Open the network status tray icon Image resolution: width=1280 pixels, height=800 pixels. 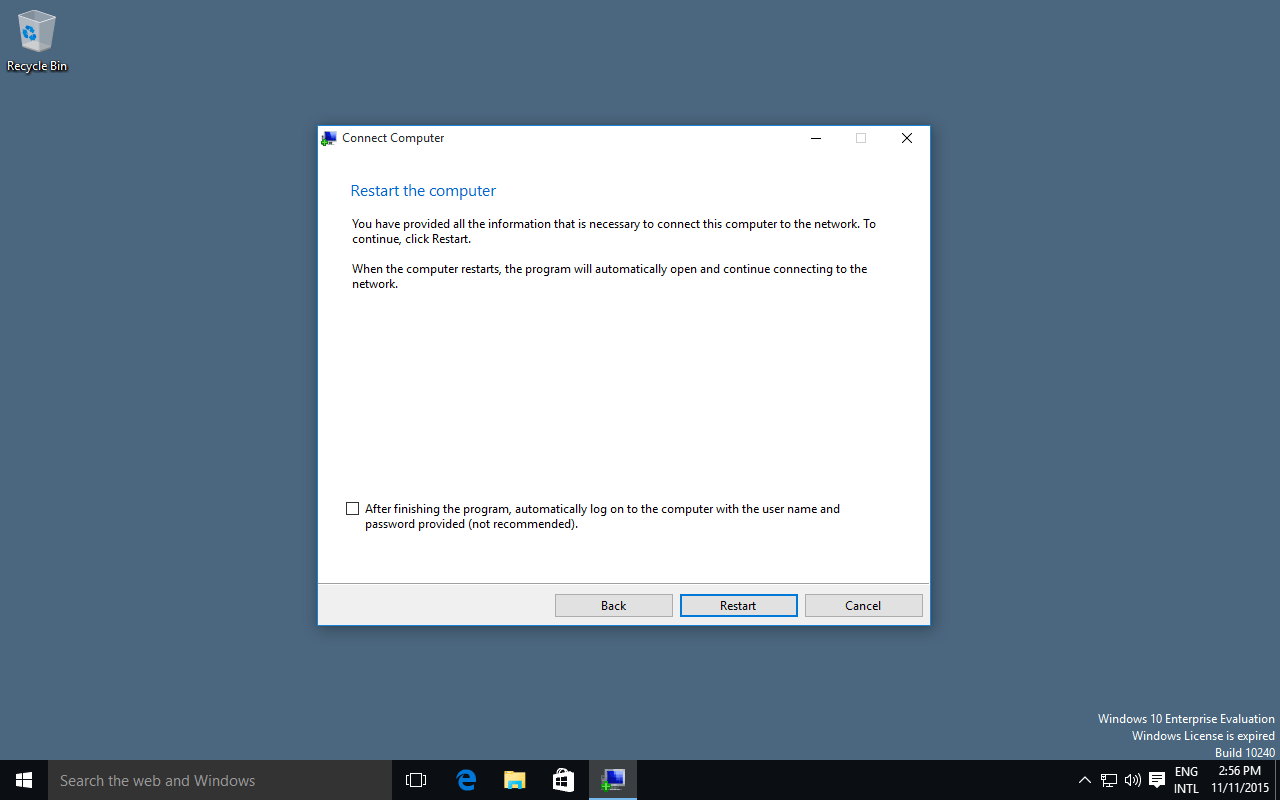tap(1109, 780)
